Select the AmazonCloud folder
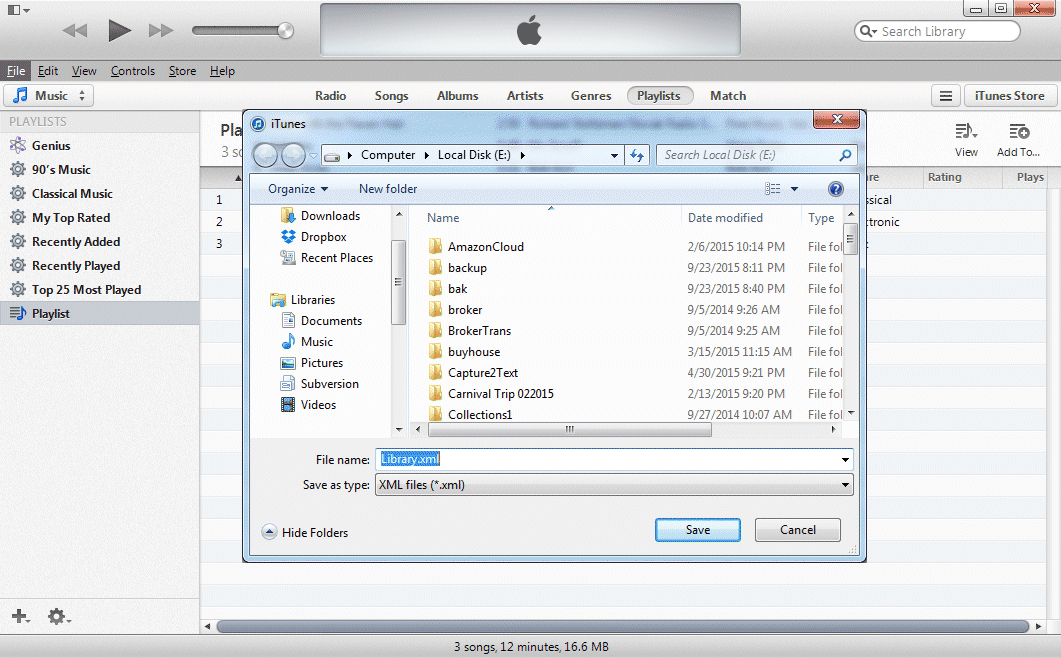 (476, 246)
